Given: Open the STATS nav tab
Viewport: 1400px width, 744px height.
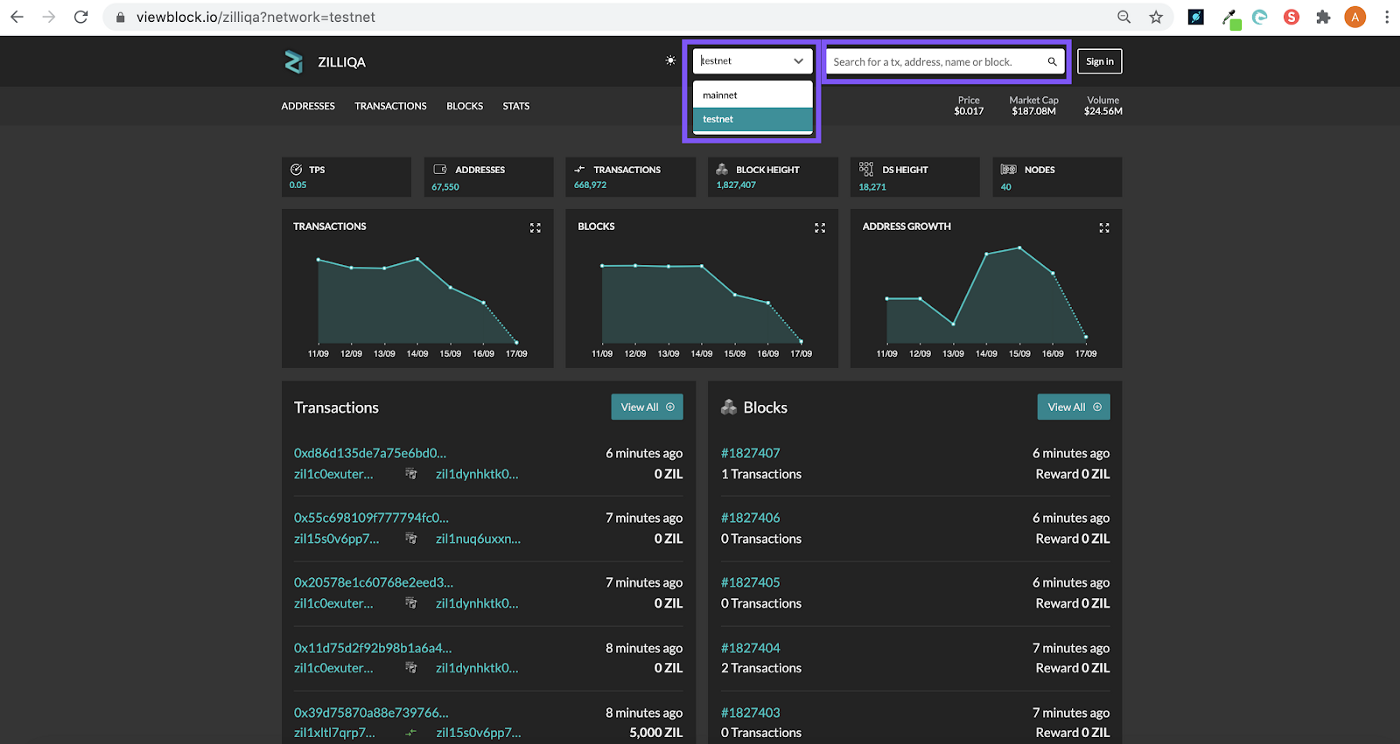Looking at the screenshot, I should (516, 106).
